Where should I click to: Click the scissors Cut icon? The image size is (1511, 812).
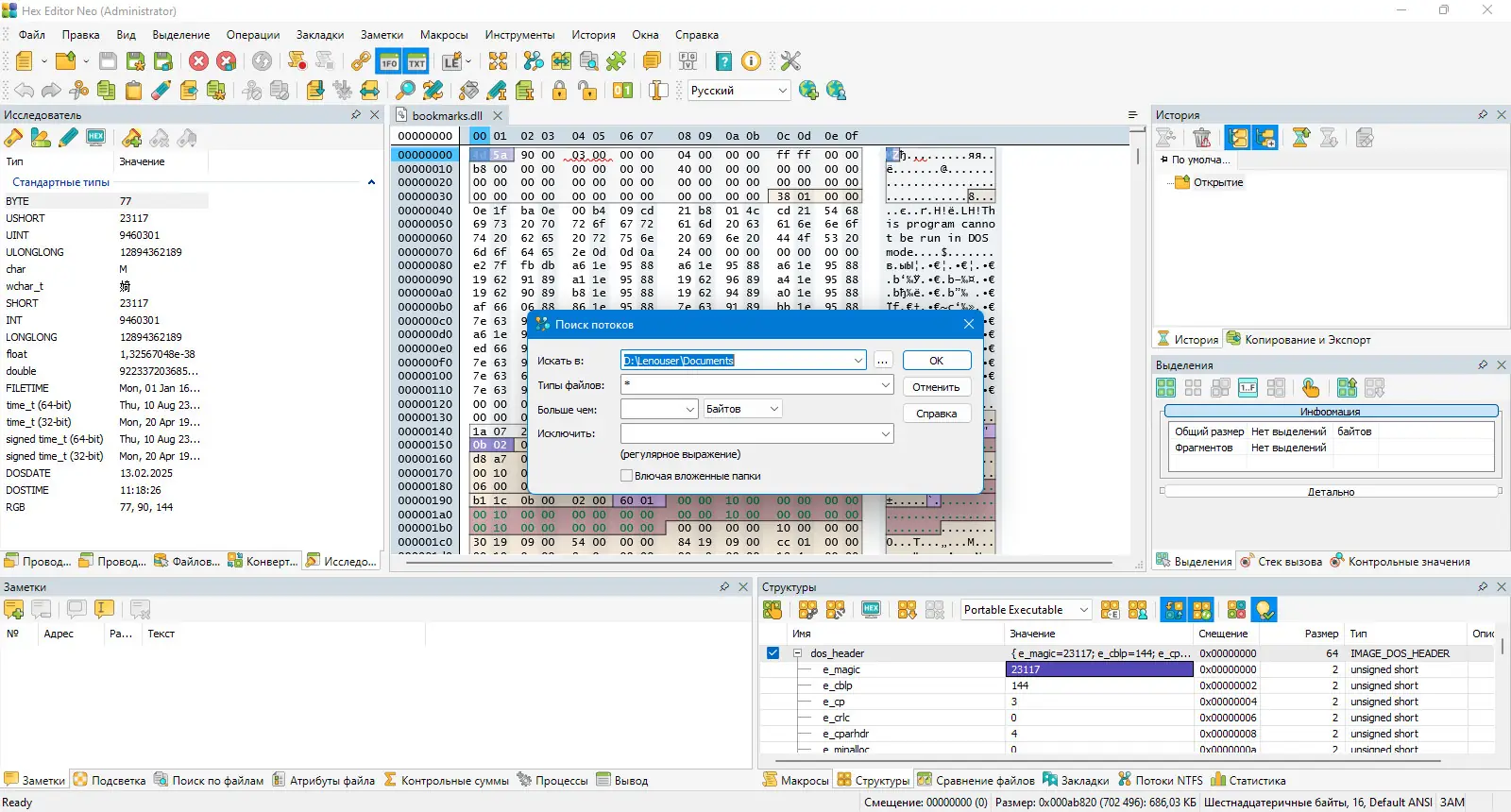pos(79,90)
